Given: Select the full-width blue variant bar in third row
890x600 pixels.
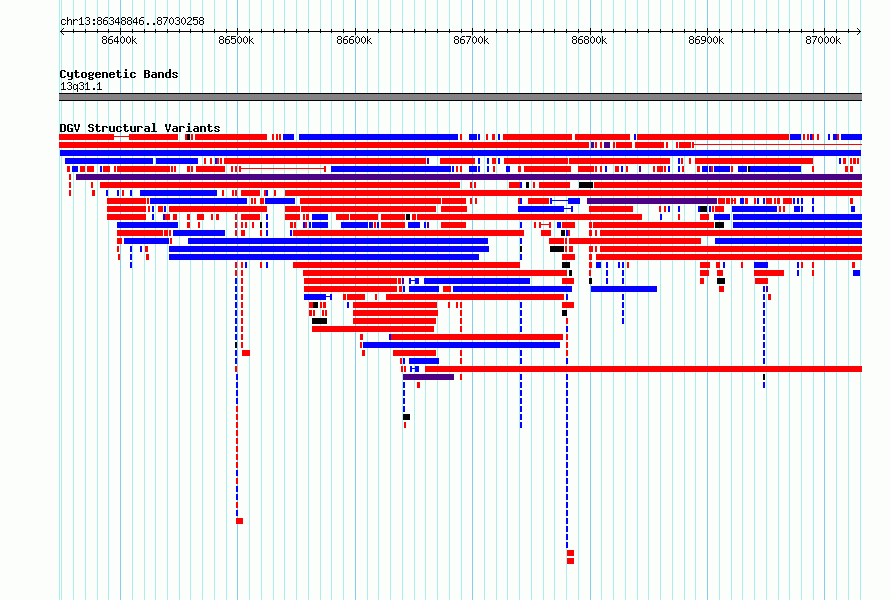Looking at the screenshot, I should 460,153.
